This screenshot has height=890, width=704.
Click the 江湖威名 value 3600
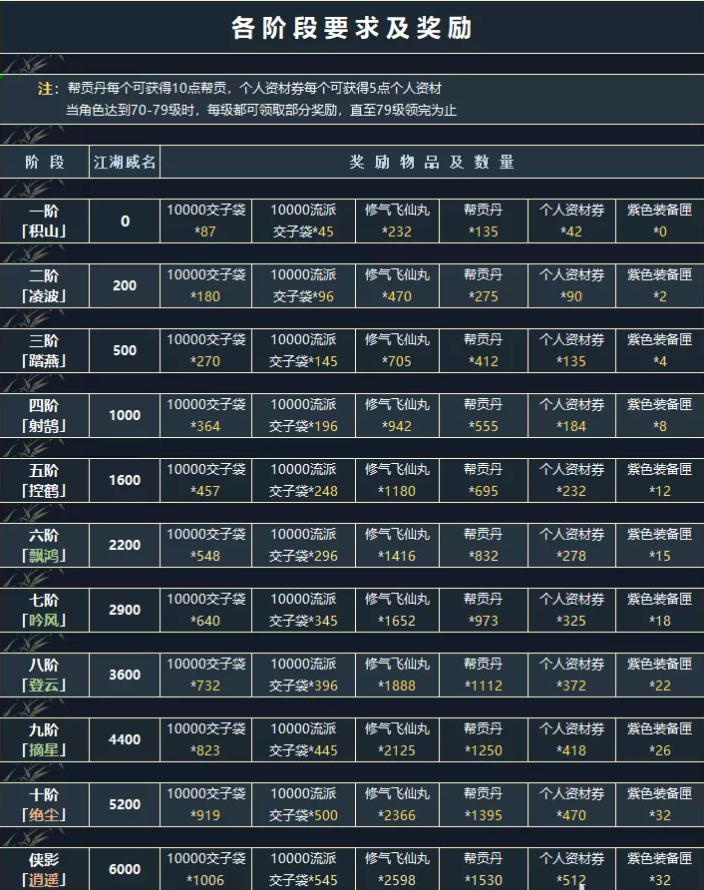point(124,674)
